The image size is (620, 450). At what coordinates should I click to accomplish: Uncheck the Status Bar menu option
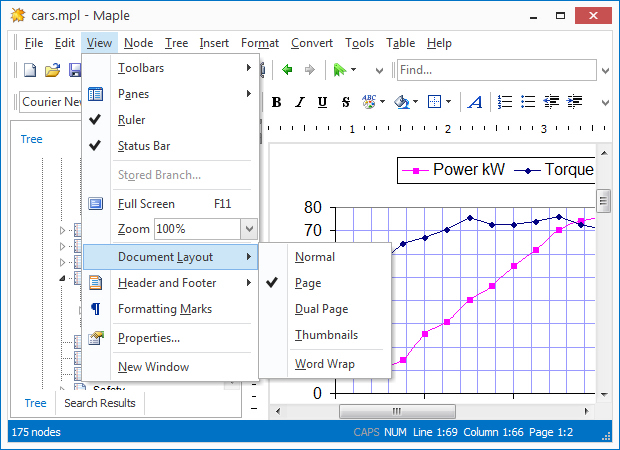point(143,146)
